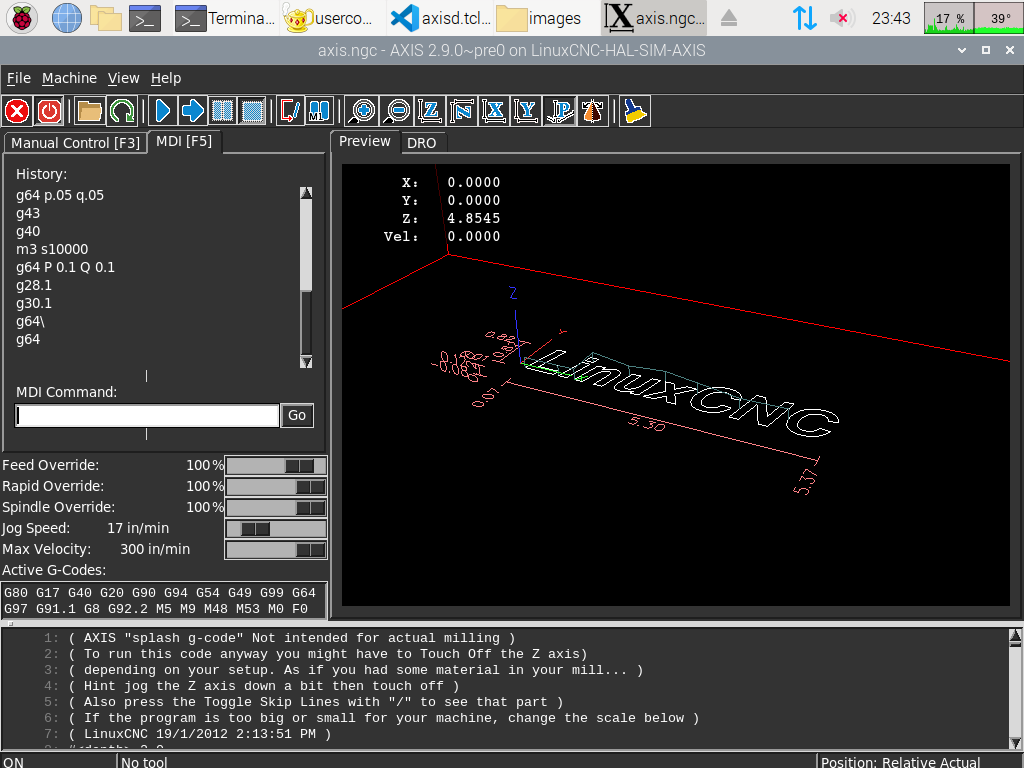This screenshot has width=1024, height=768.
Task: Open file manager from taskbar
Action: click(106, 18)
